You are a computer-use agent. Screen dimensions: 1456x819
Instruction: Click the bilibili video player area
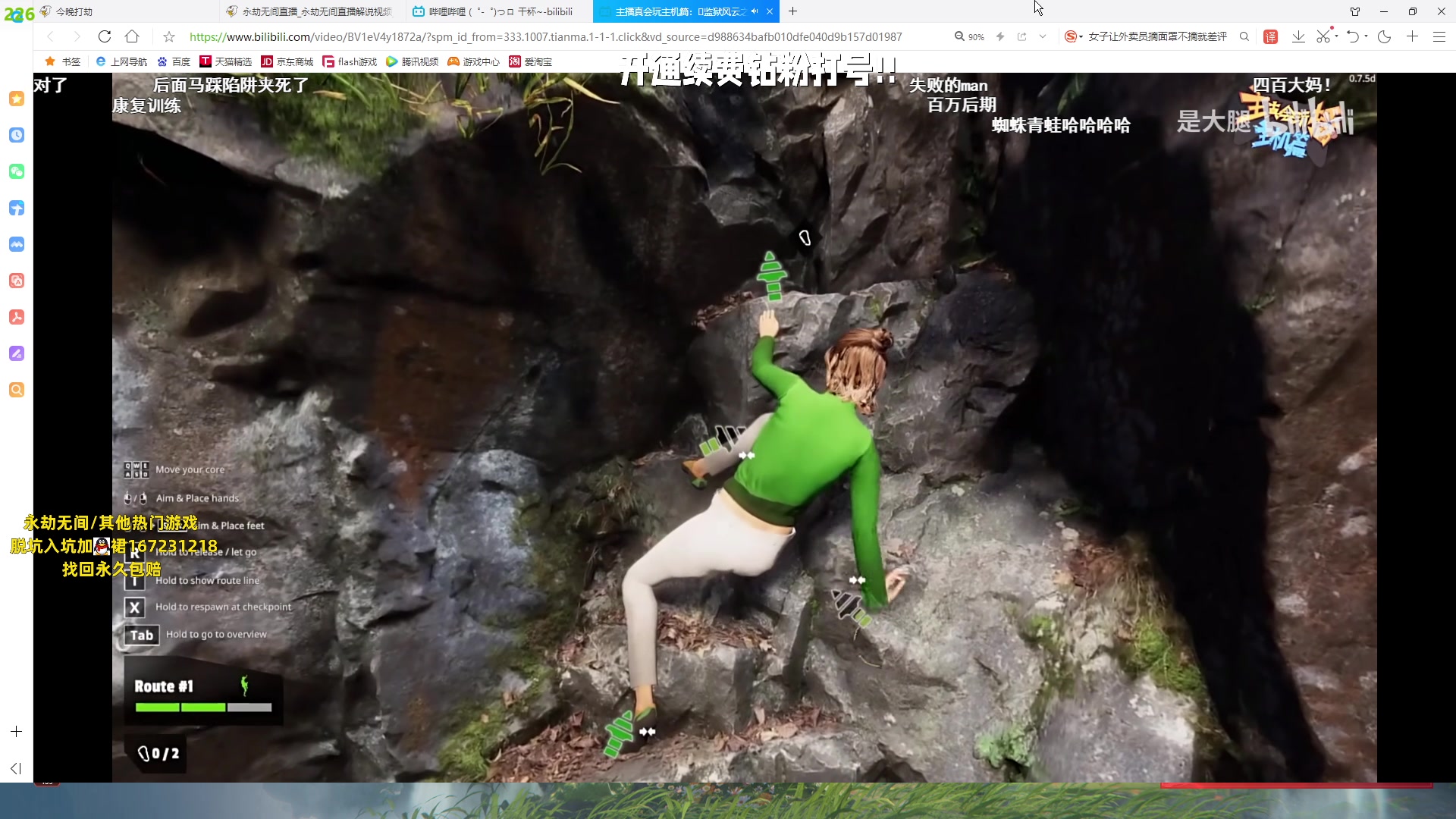pyautogui.click(x=744, y=427)
